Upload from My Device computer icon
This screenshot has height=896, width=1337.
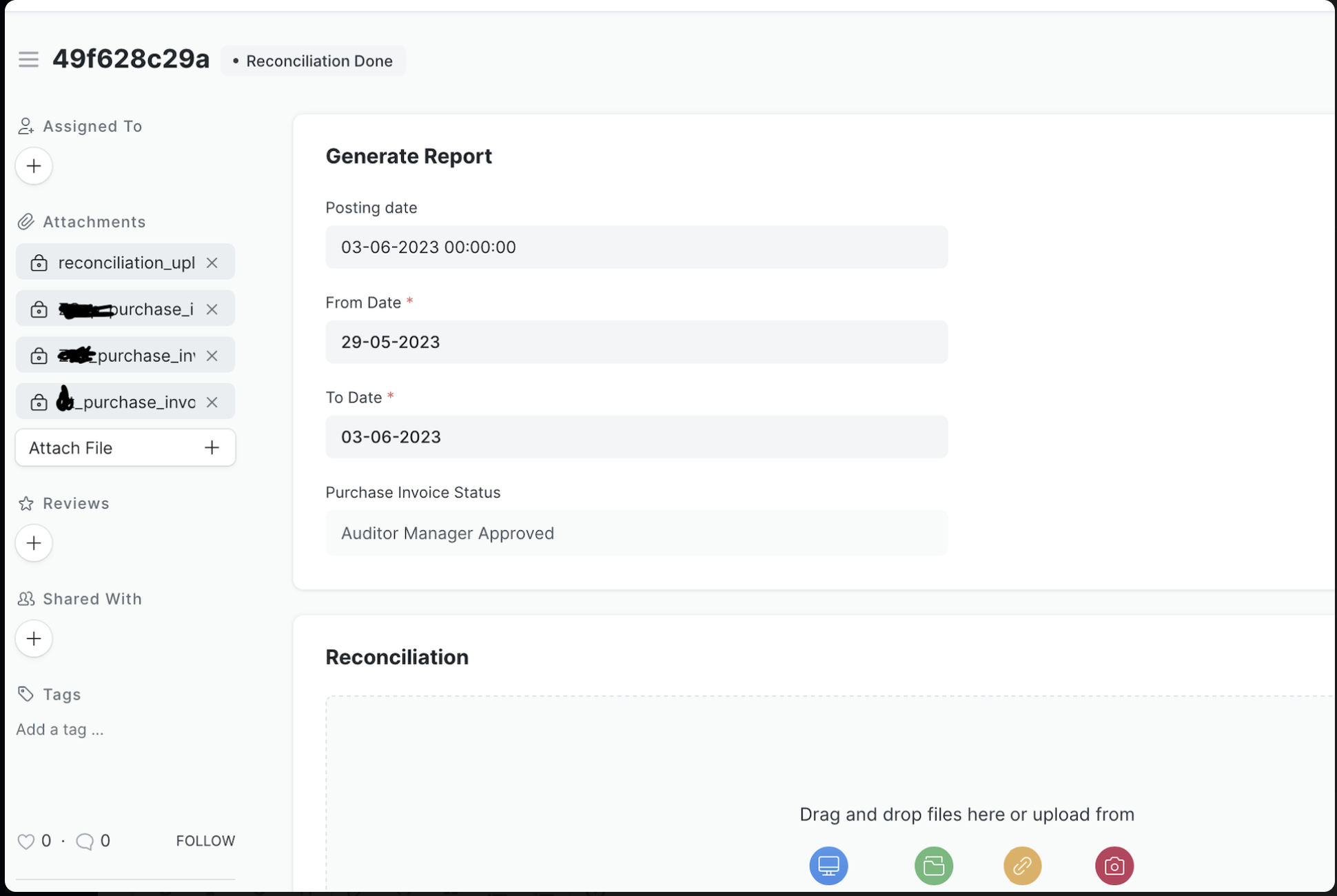tap(828, 865)
